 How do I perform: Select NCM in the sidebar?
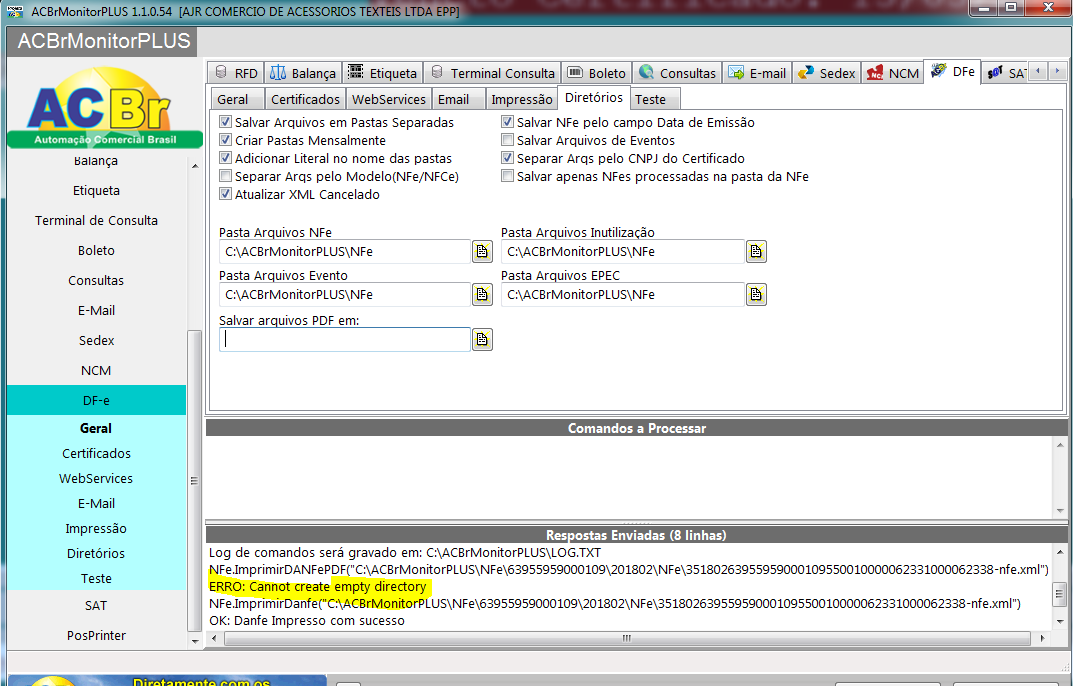click(96, 370)
